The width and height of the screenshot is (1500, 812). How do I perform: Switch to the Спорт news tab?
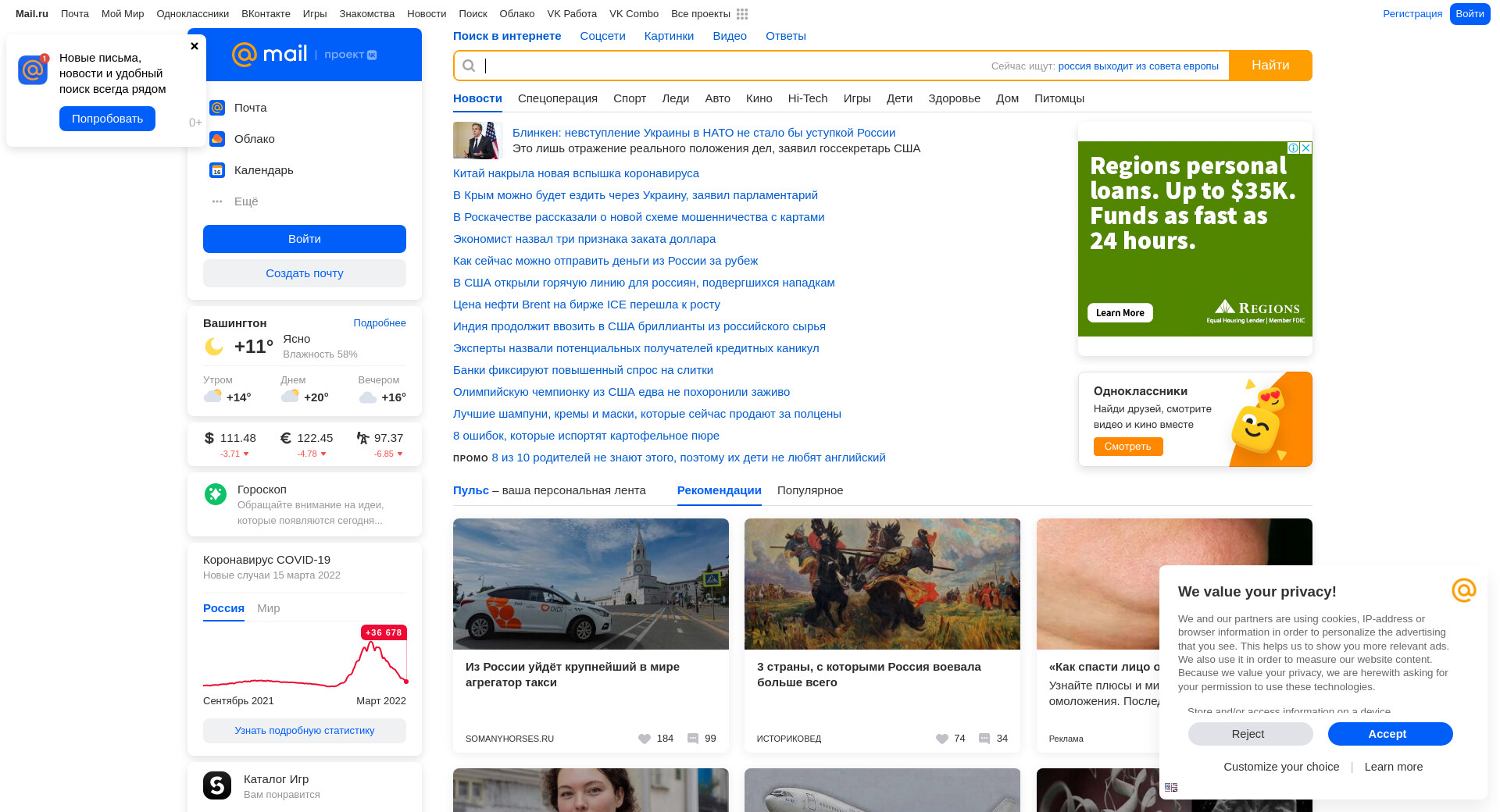tap(630, 98)
